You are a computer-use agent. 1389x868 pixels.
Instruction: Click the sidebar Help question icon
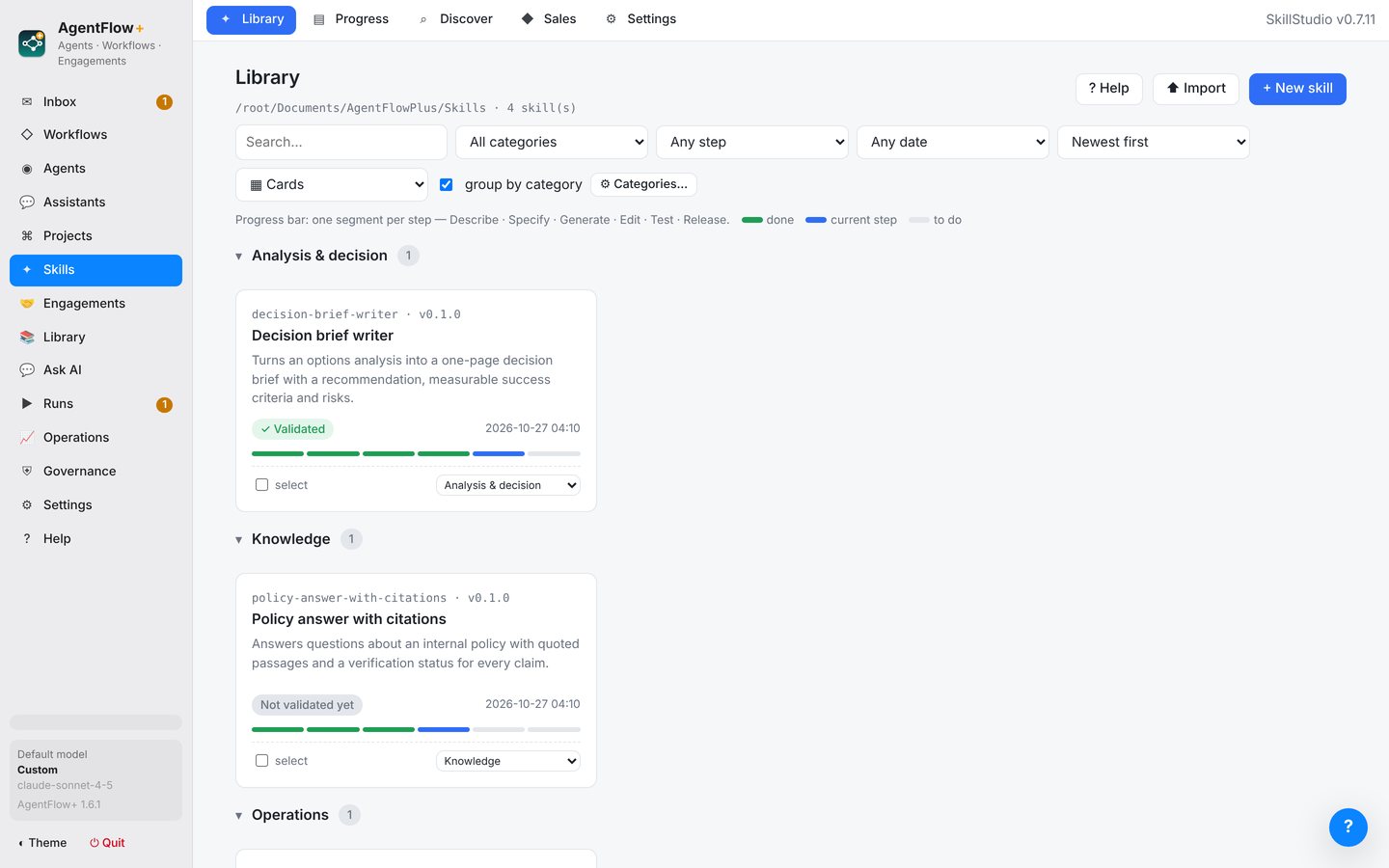27,538
